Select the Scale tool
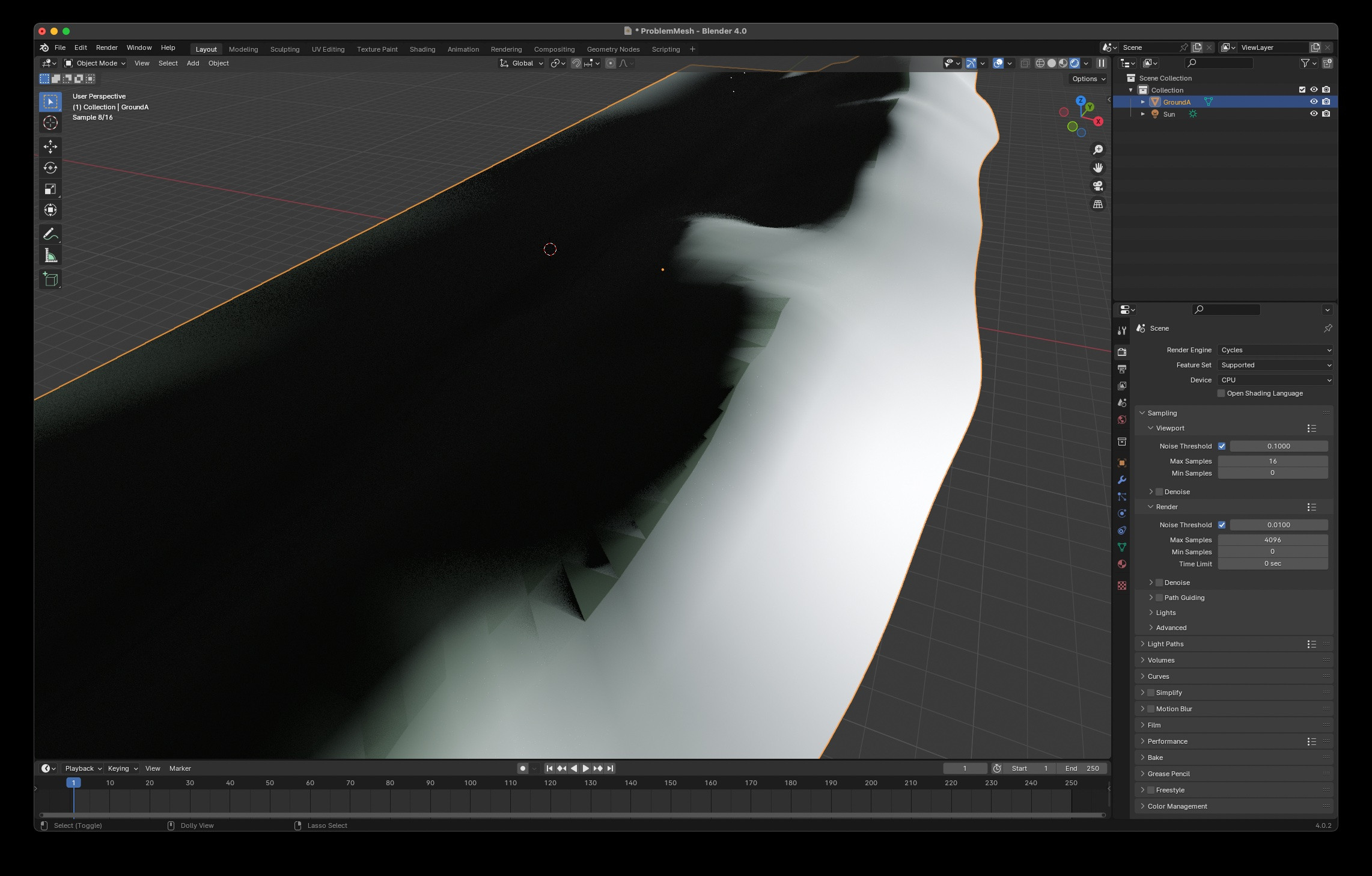Screen dimensions: 1372x876 click(x=50, y=189)
